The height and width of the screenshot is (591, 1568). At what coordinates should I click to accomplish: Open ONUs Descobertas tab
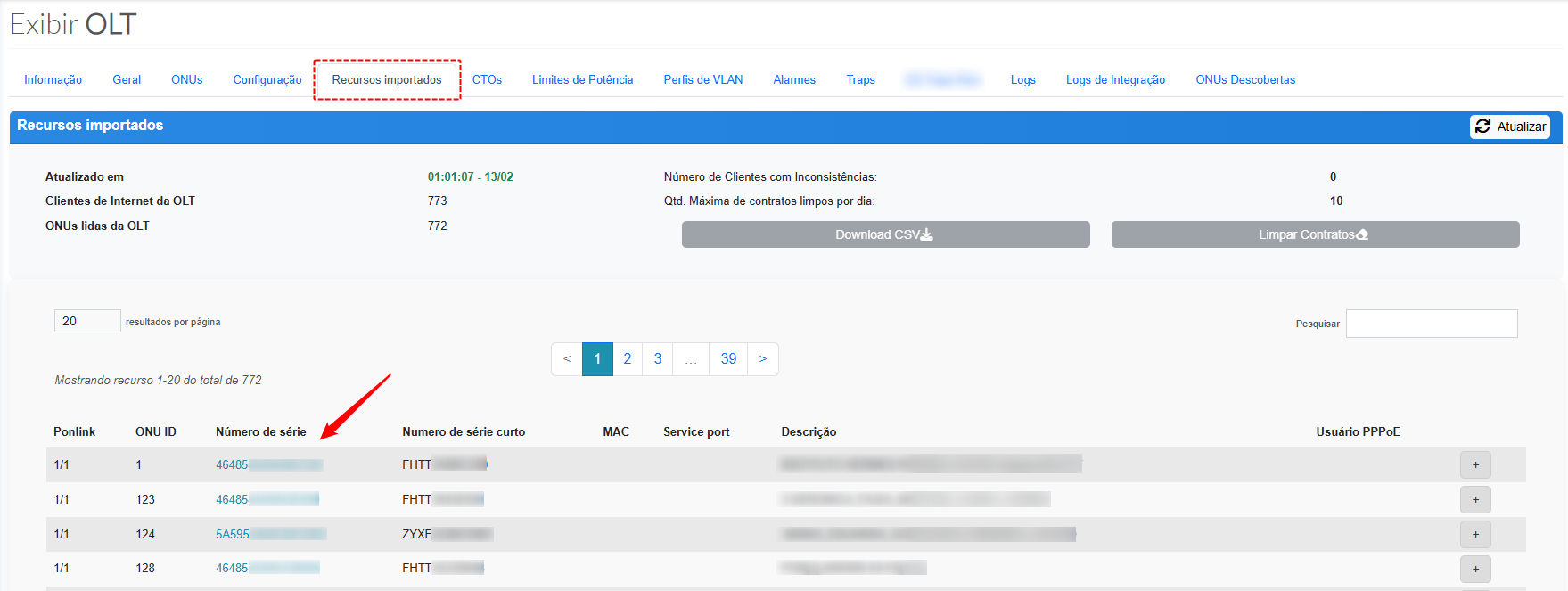pos(1244,80)
